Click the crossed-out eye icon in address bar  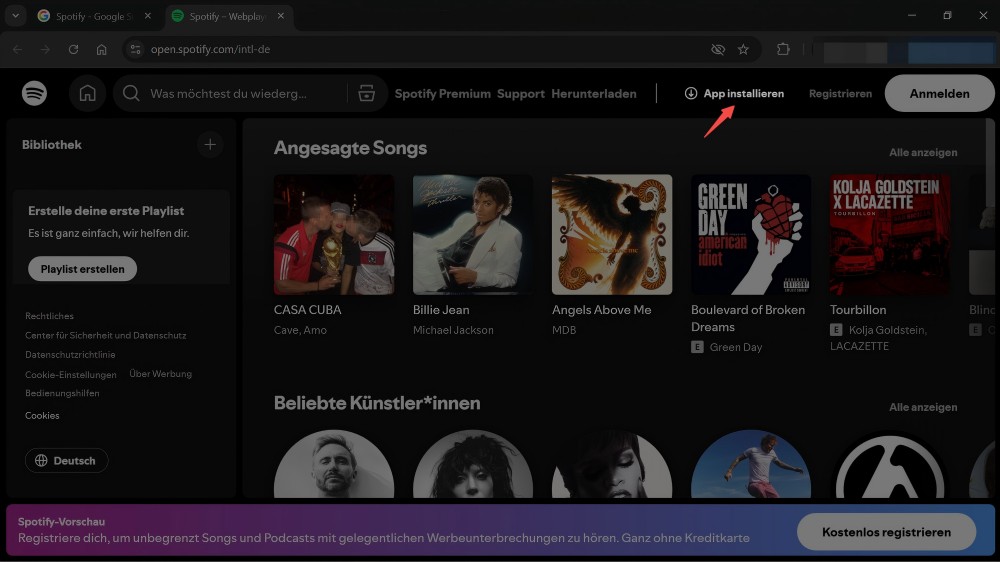coord(717,49)
